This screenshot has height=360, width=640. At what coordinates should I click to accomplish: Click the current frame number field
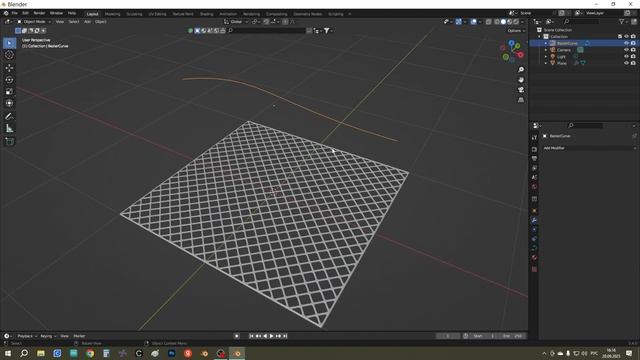click(x=448, y=336)
